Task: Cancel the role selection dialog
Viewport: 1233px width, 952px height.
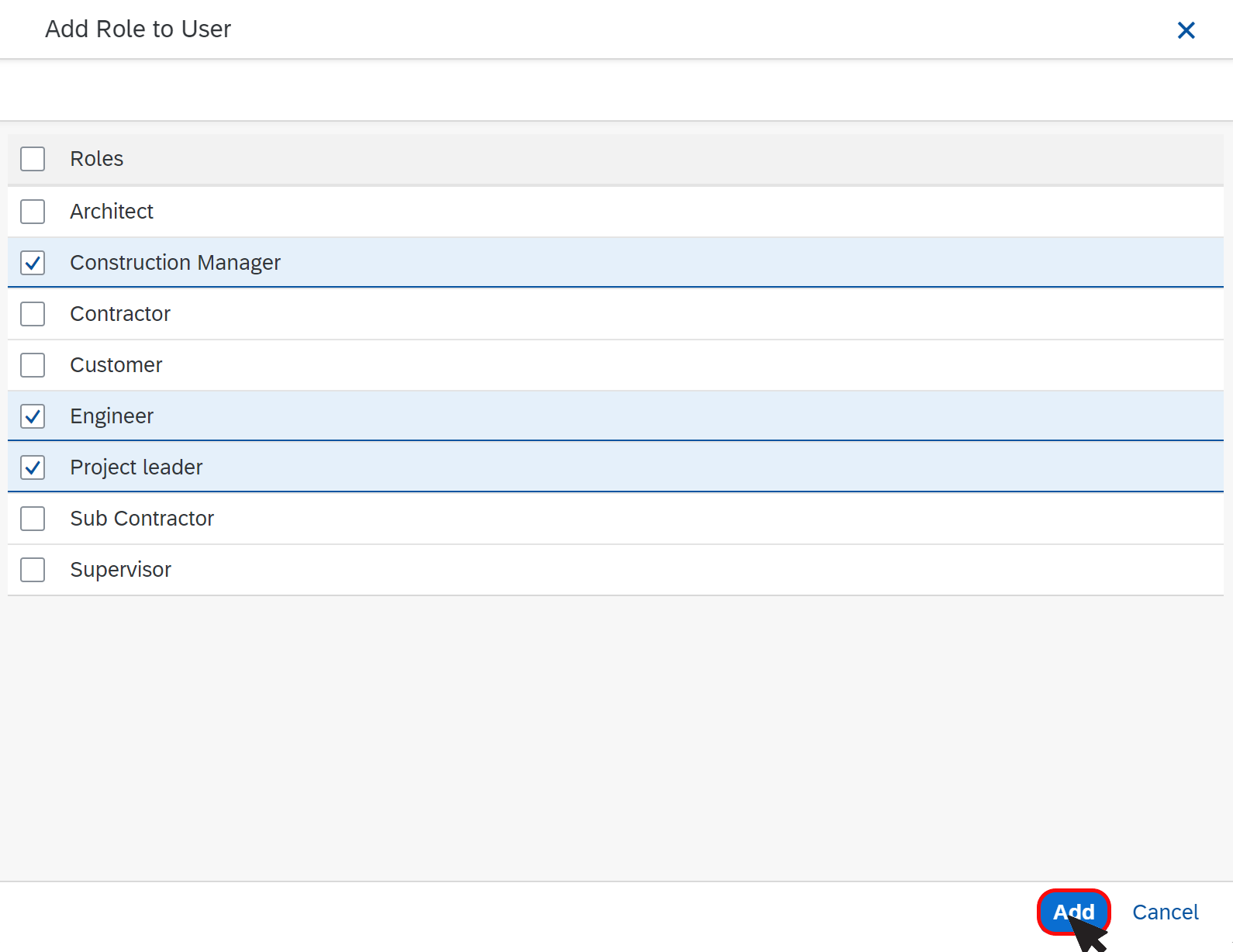Action: point(1165,912)
